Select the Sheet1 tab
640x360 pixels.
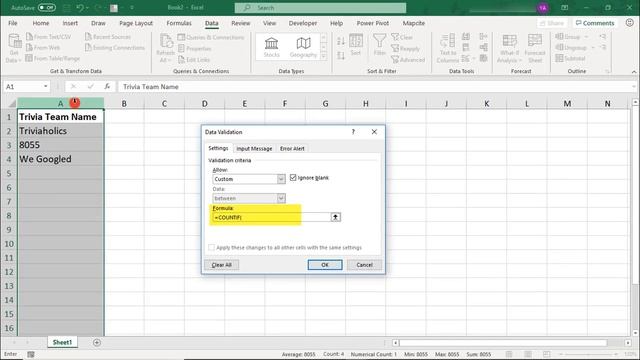62,342
